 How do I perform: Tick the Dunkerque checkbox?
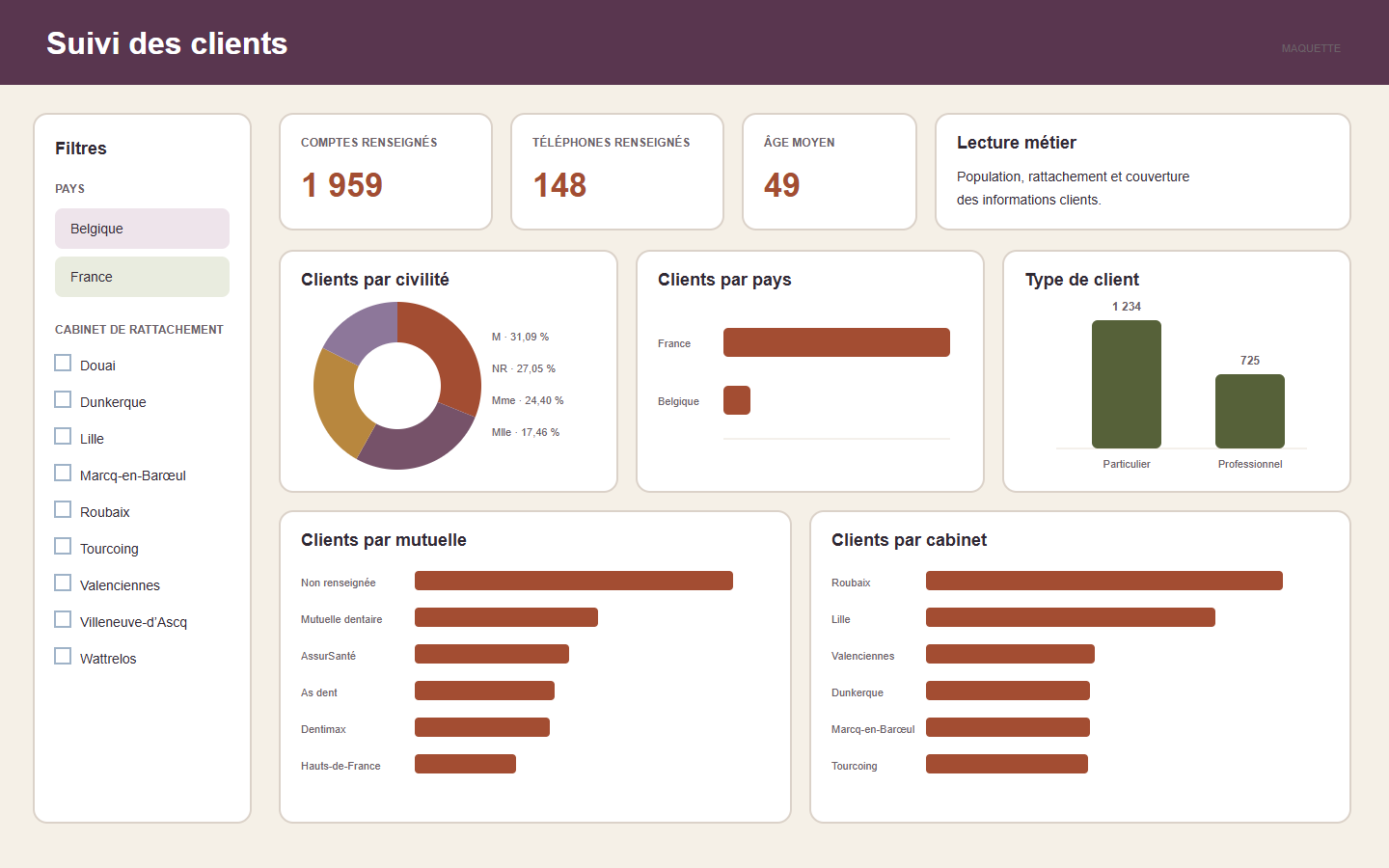(63, 400)
